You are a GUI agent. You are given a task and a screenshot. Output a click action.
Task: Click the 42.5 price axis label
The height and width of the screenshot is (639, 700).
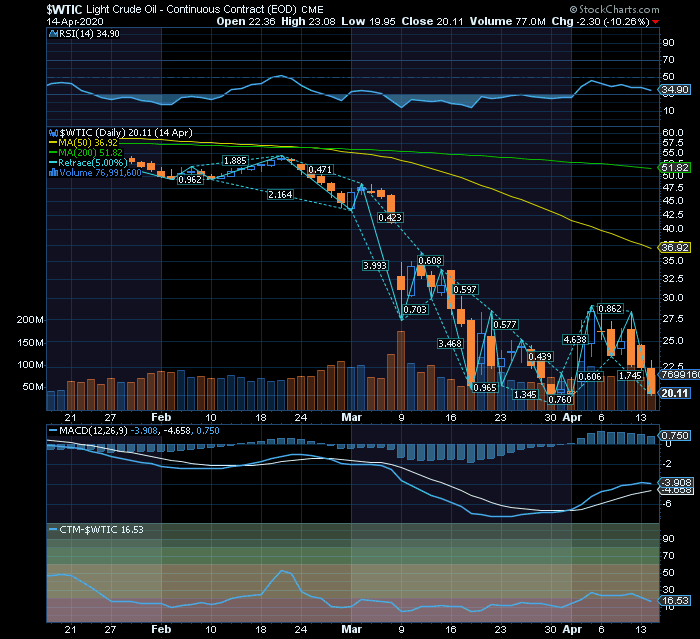click(673, 215)
